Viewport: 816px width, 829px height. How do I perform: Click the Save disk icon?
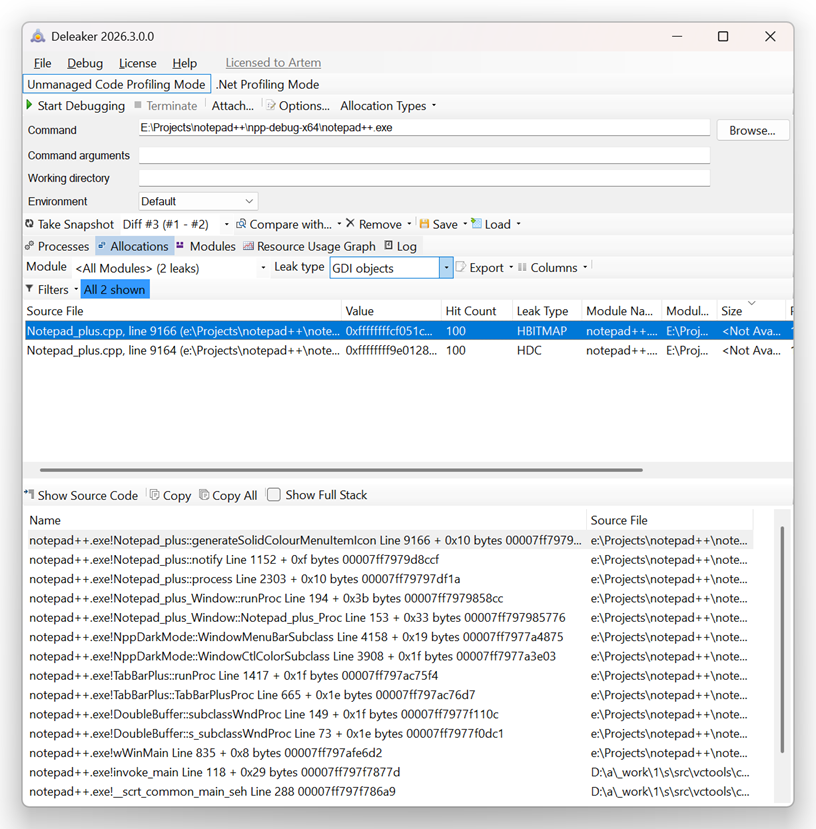tap(424, 224)
